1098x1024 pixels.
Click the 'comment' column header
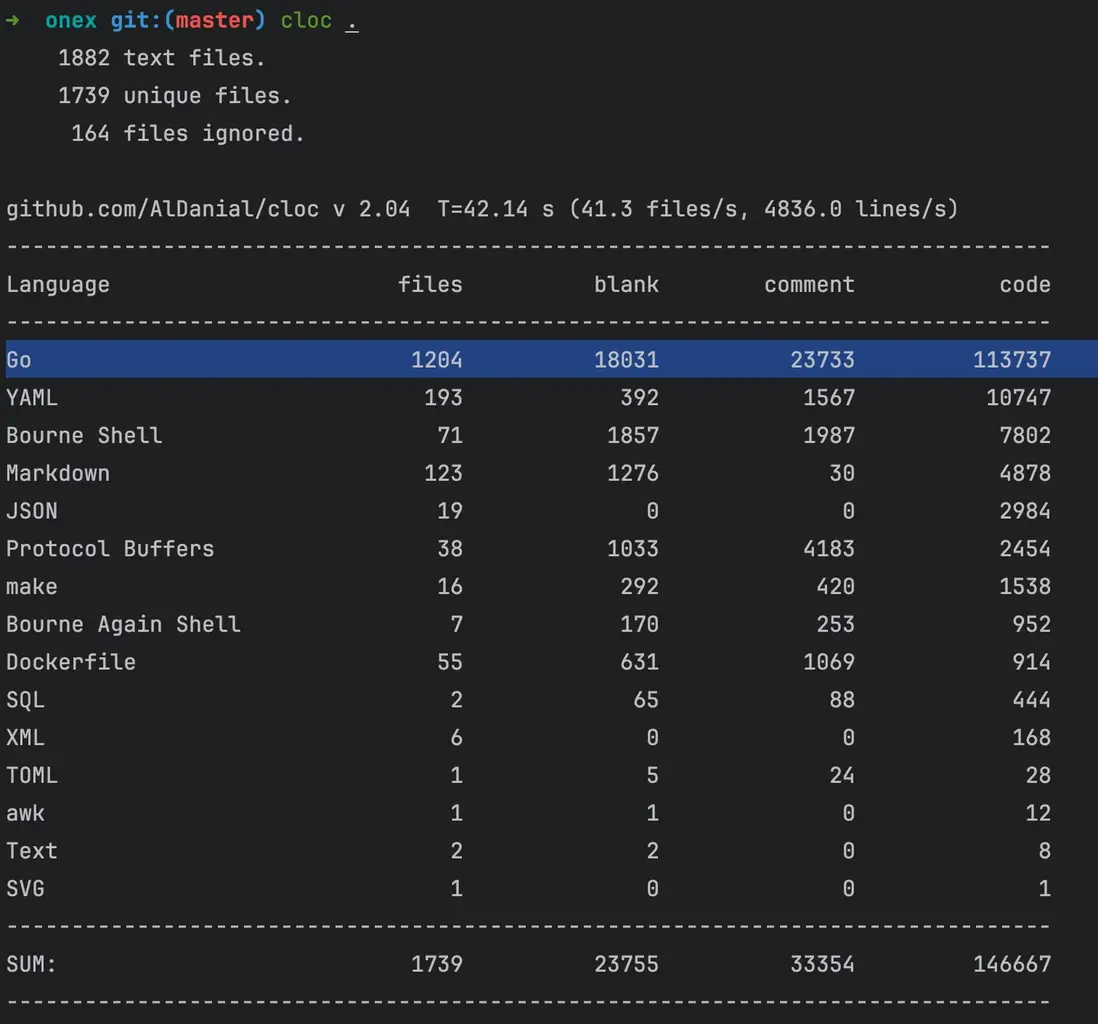click(x=809, y=285)
